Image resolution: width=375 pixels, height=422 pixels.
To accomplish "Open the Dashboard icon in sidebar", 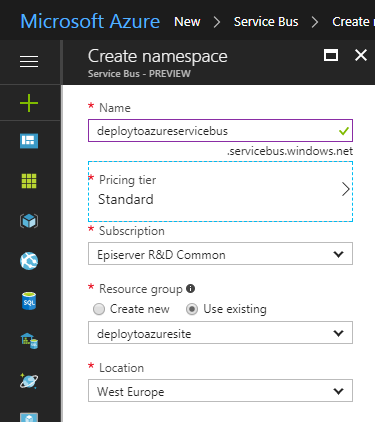I will (29, 141).
